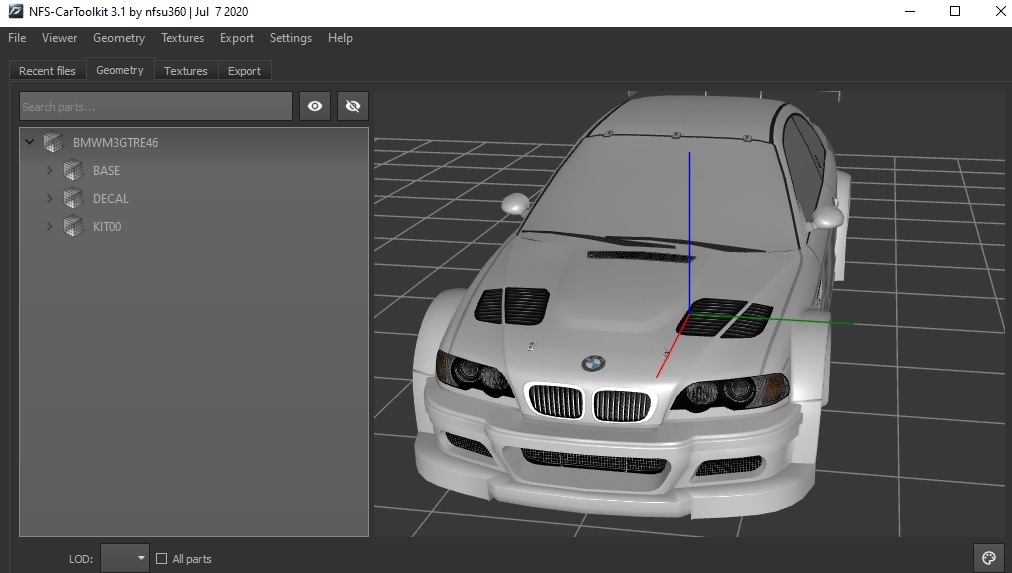
Task: Expand the BASE tree node
Action: 50,170
